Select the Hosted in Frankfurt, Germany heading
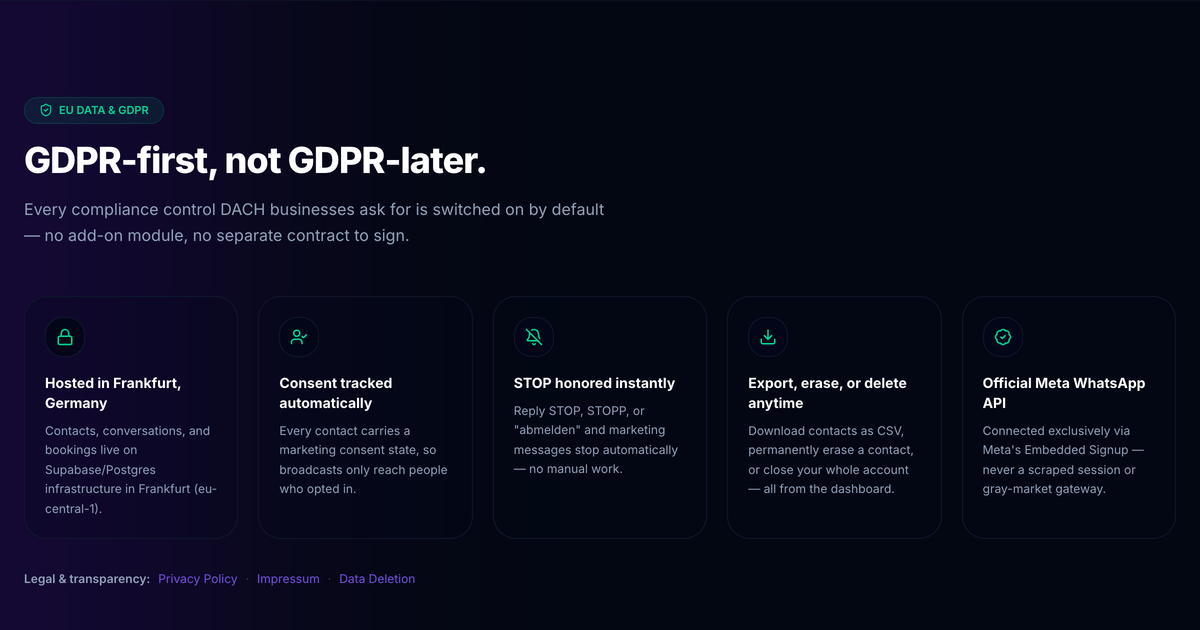The height and width of the screenshot is (630, 1200). click(x=113, y=393)
